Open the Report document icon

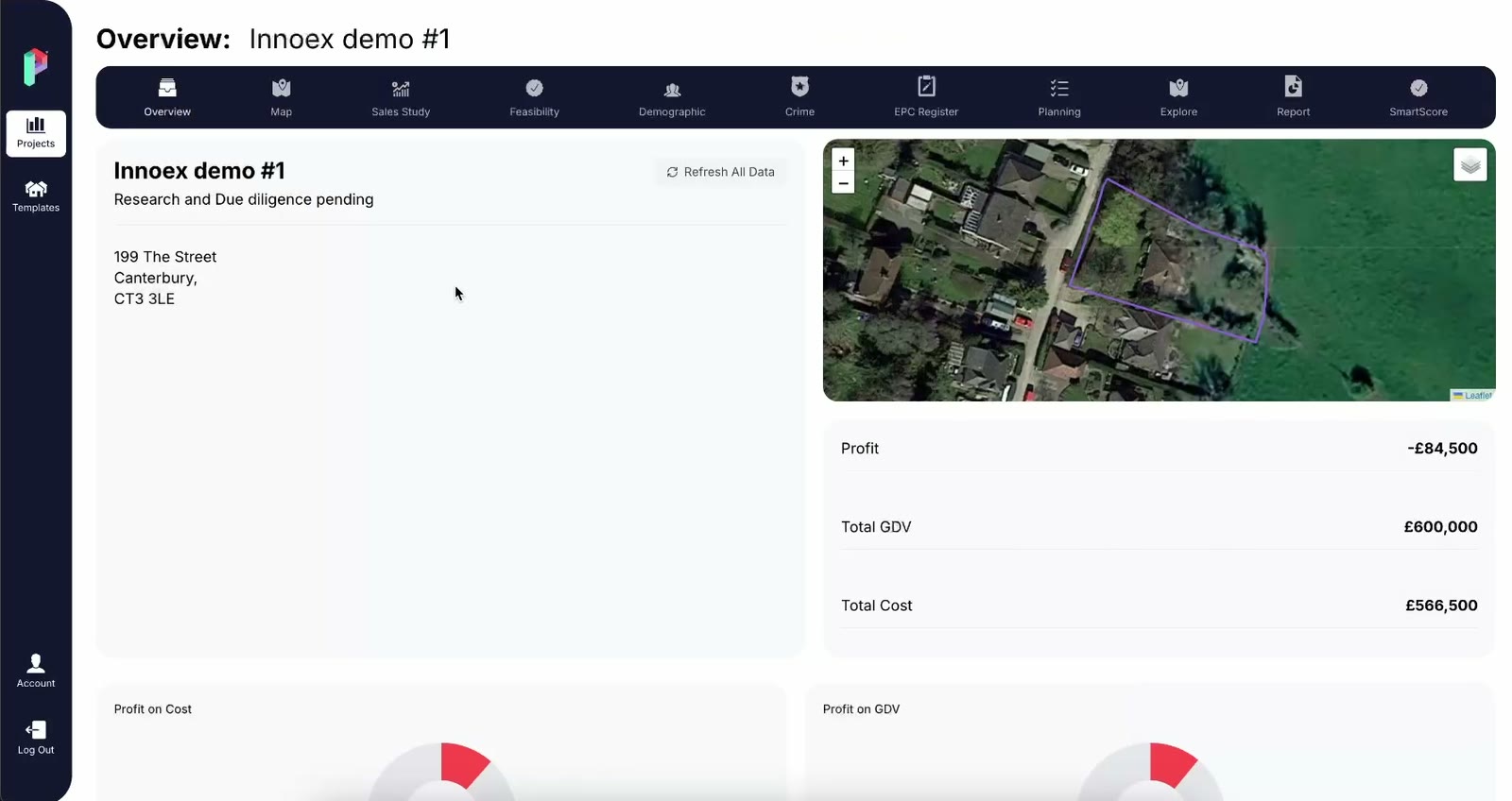(1294, 86)
